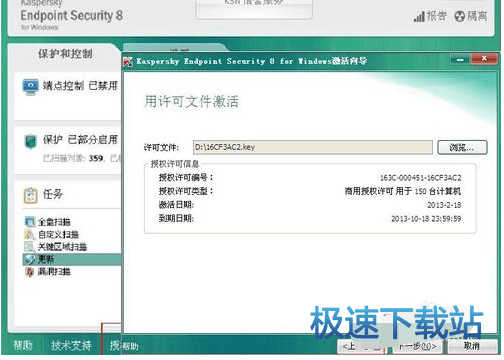Click the 更新 globe icon

point(30,259)
